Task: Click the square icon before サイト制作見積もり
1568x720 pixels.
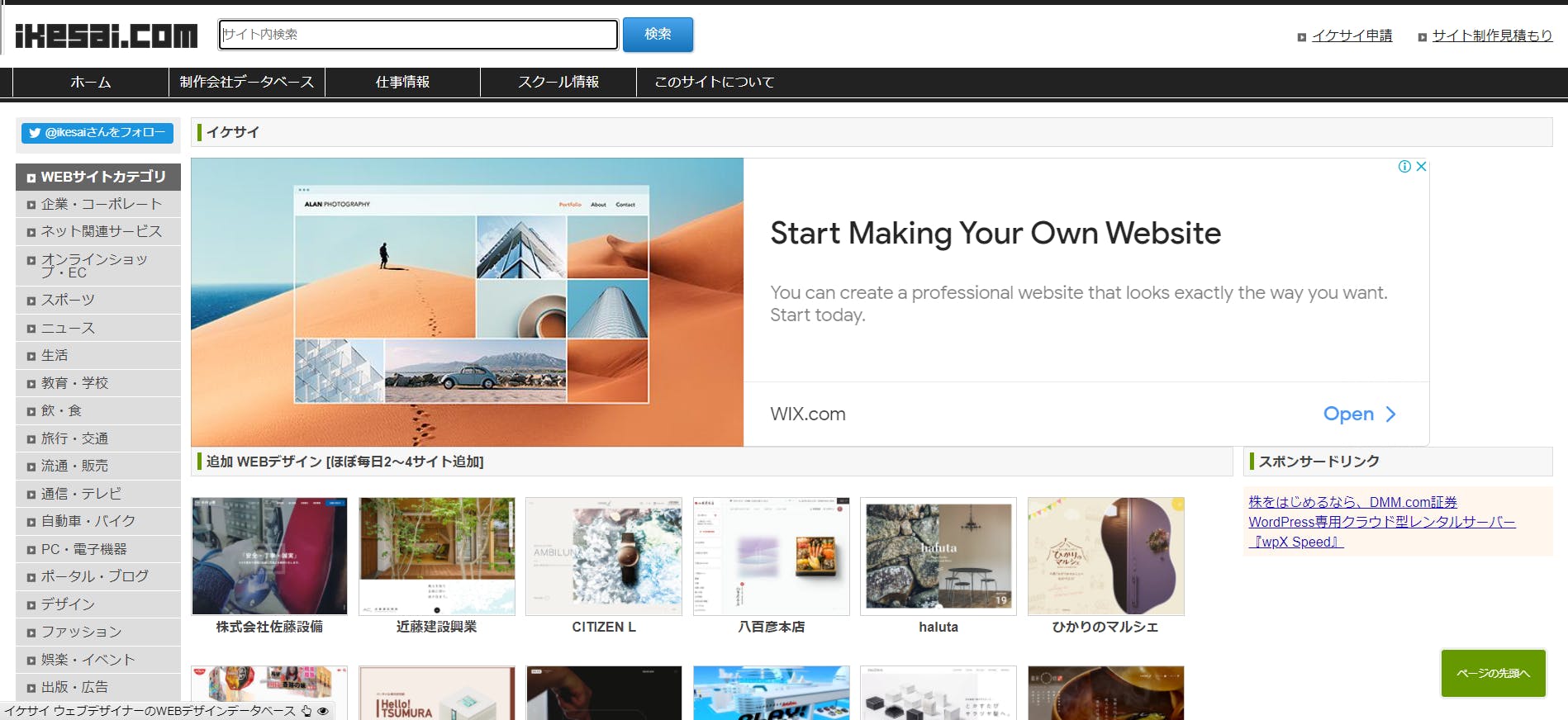Action: 1423,37
